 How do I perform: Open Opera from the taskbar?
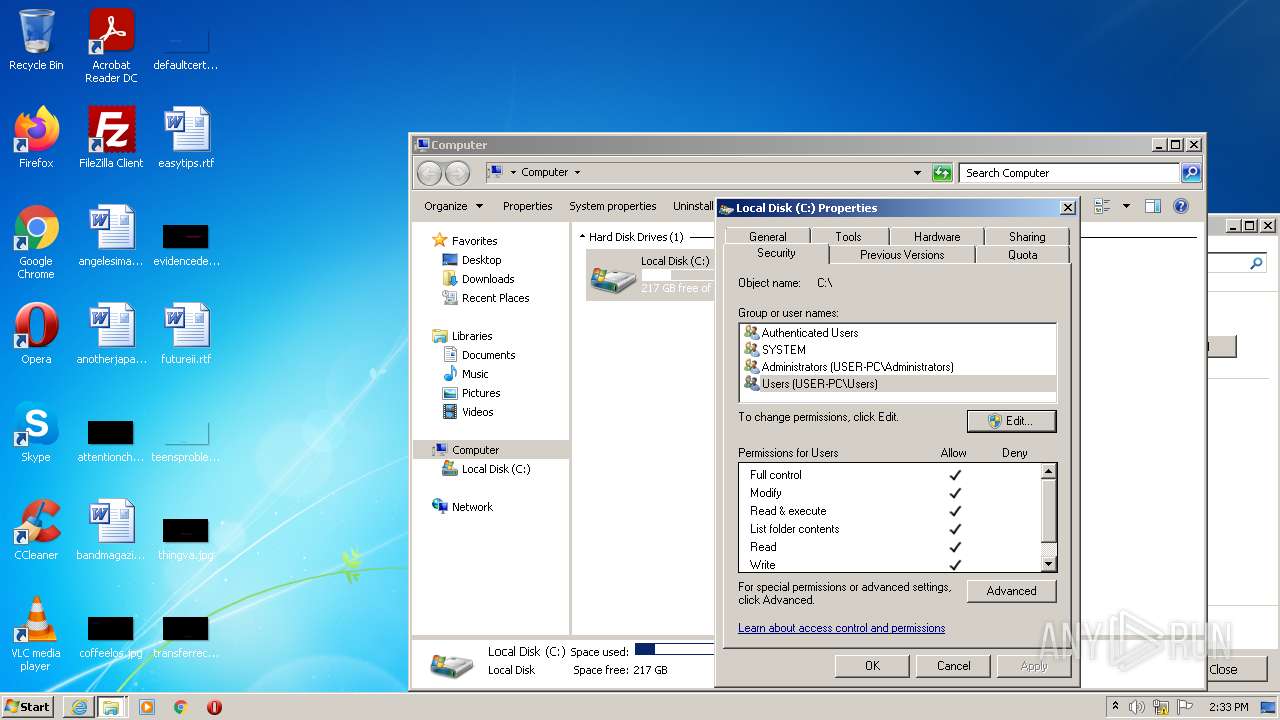(214, 707)
